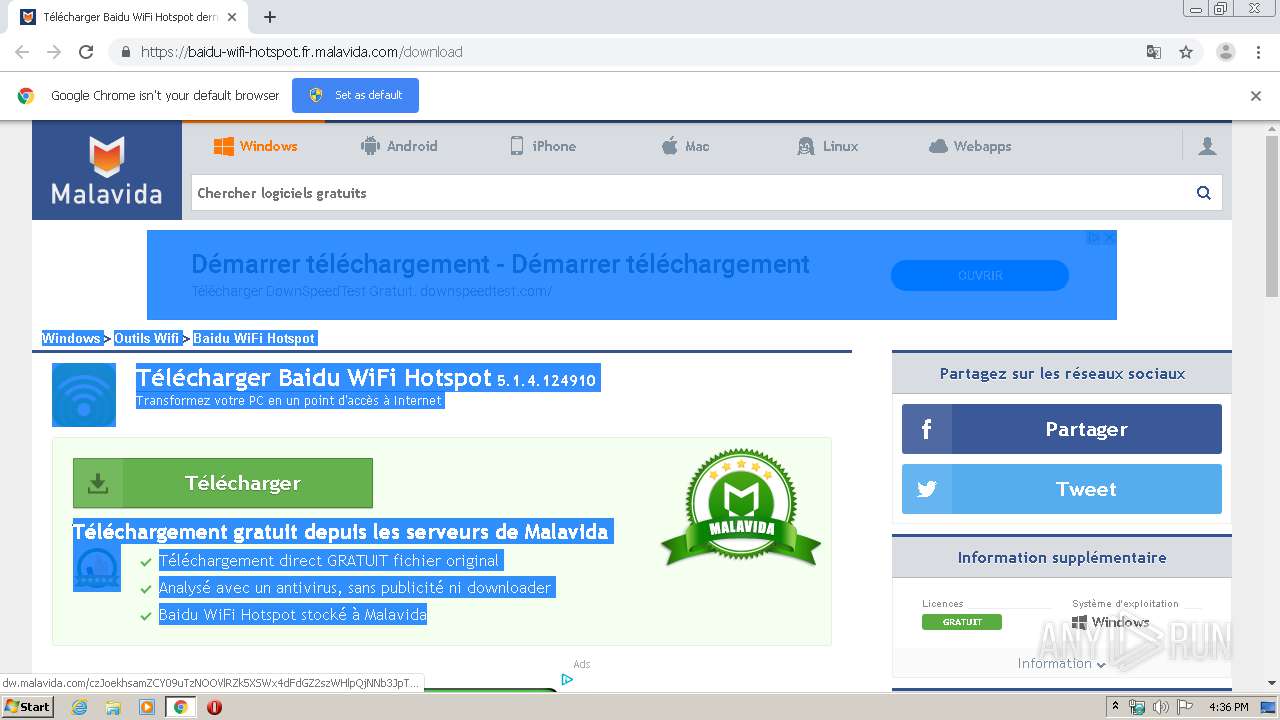Reload the current page
The height and width of the screenshot is (720, 1280).
point(86,52)
